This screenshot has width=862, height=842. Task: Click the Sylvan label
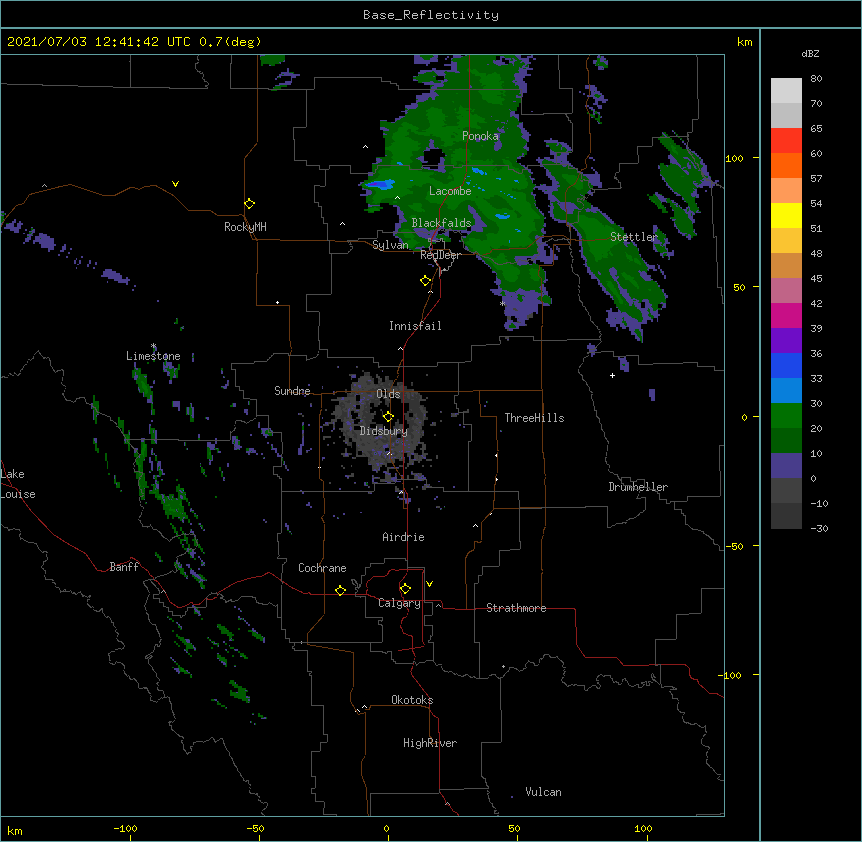coord(390,245)
